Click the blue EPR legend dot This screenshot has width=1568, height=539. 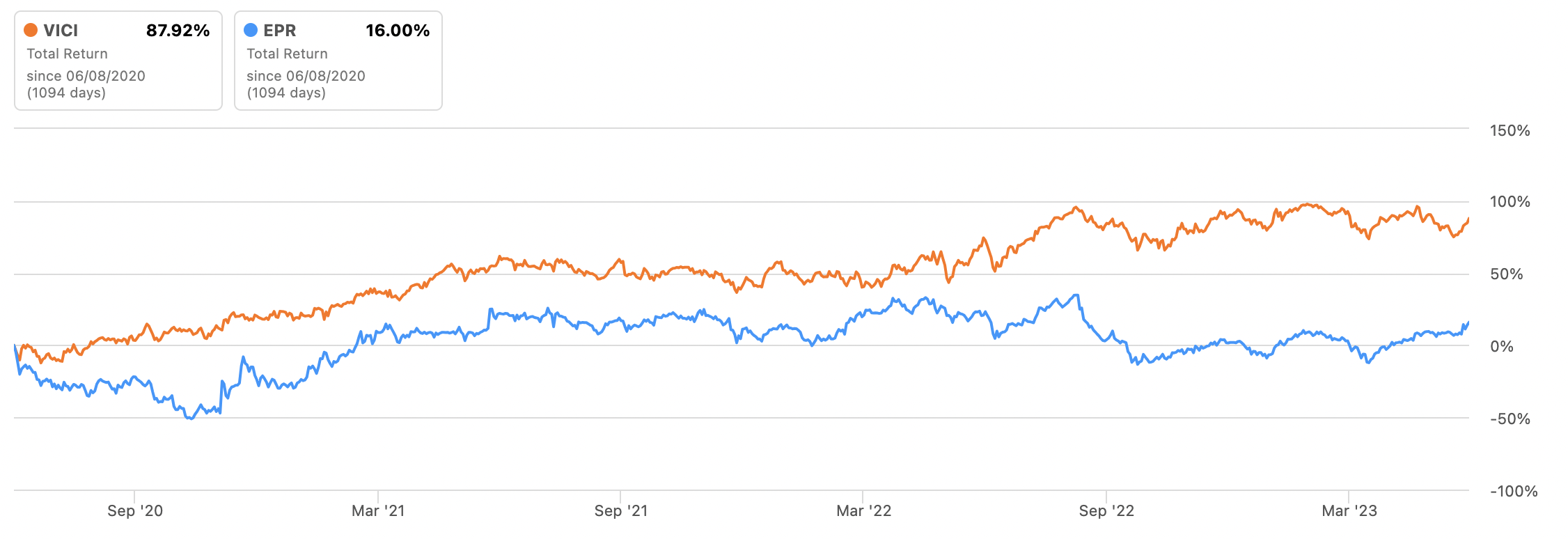point(251,30)
